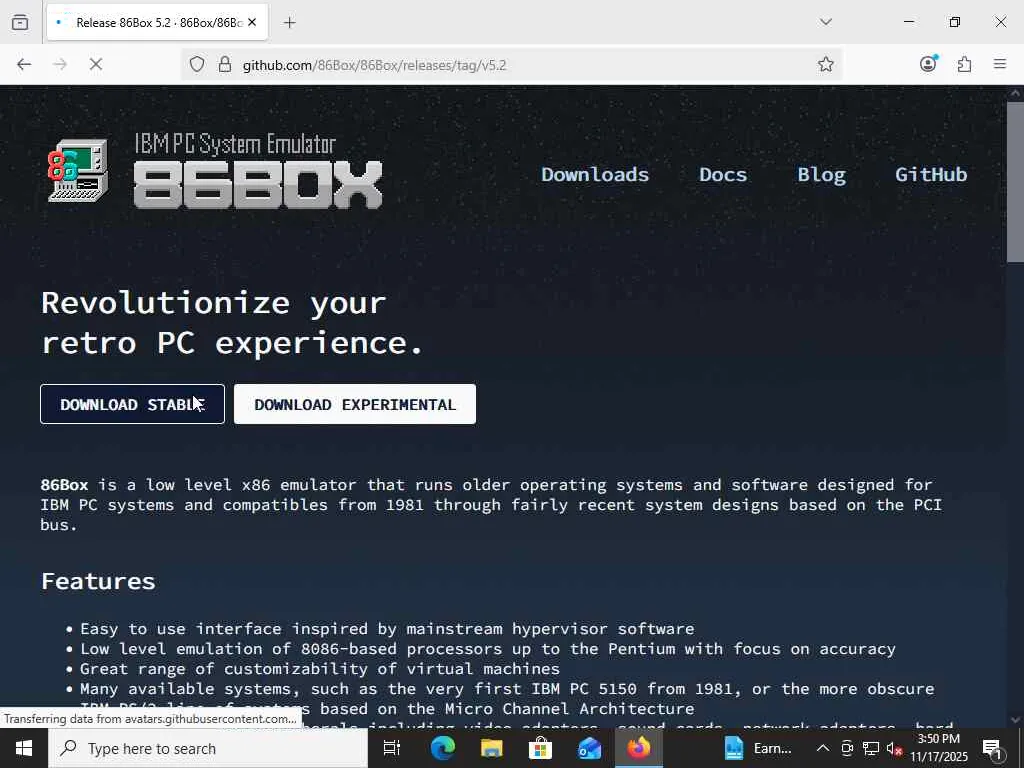Open Microsoft Store from taskbar
The height and width of the screenshot is (768, 1024).
pos(540,748)
